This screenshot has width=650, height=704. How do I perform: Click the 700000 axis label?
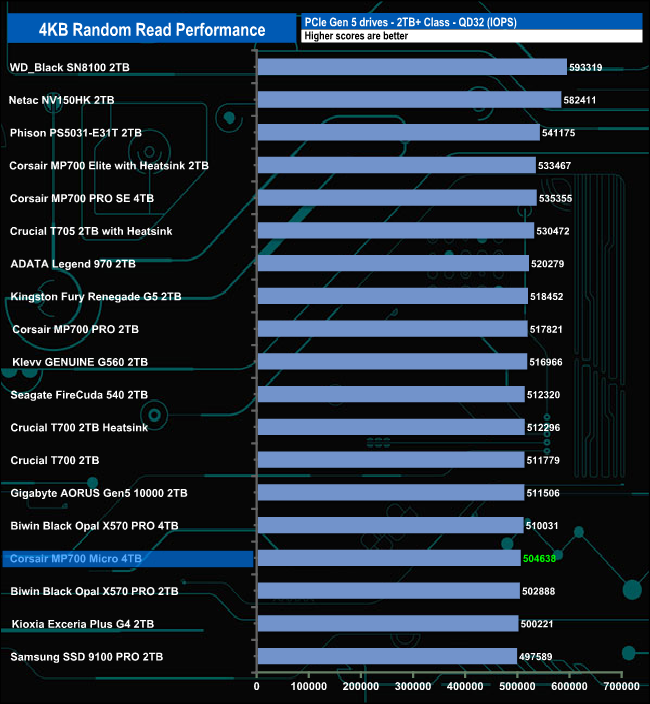point(621,686)
